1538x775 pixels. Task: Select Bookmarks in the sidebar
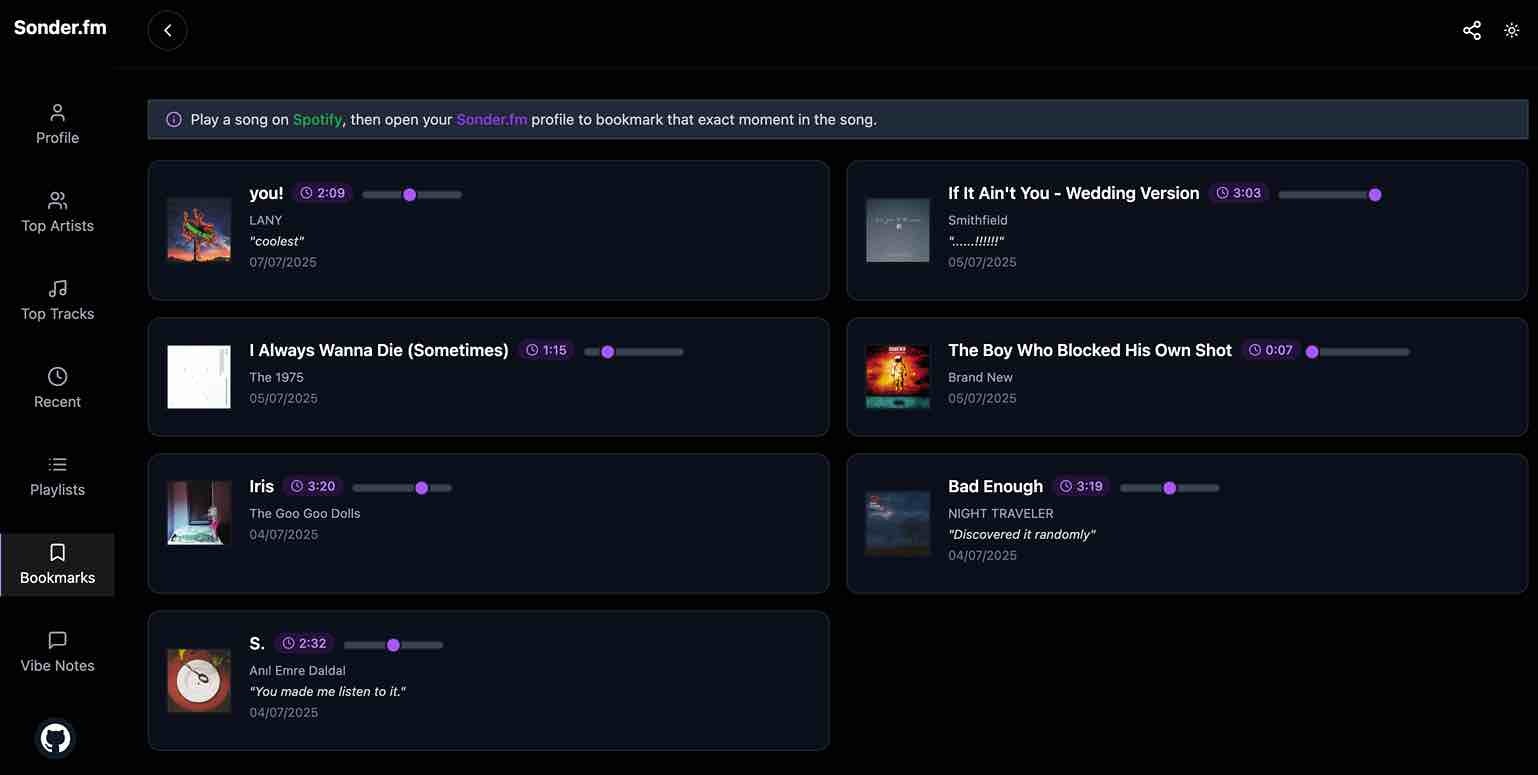click(57, 565)
